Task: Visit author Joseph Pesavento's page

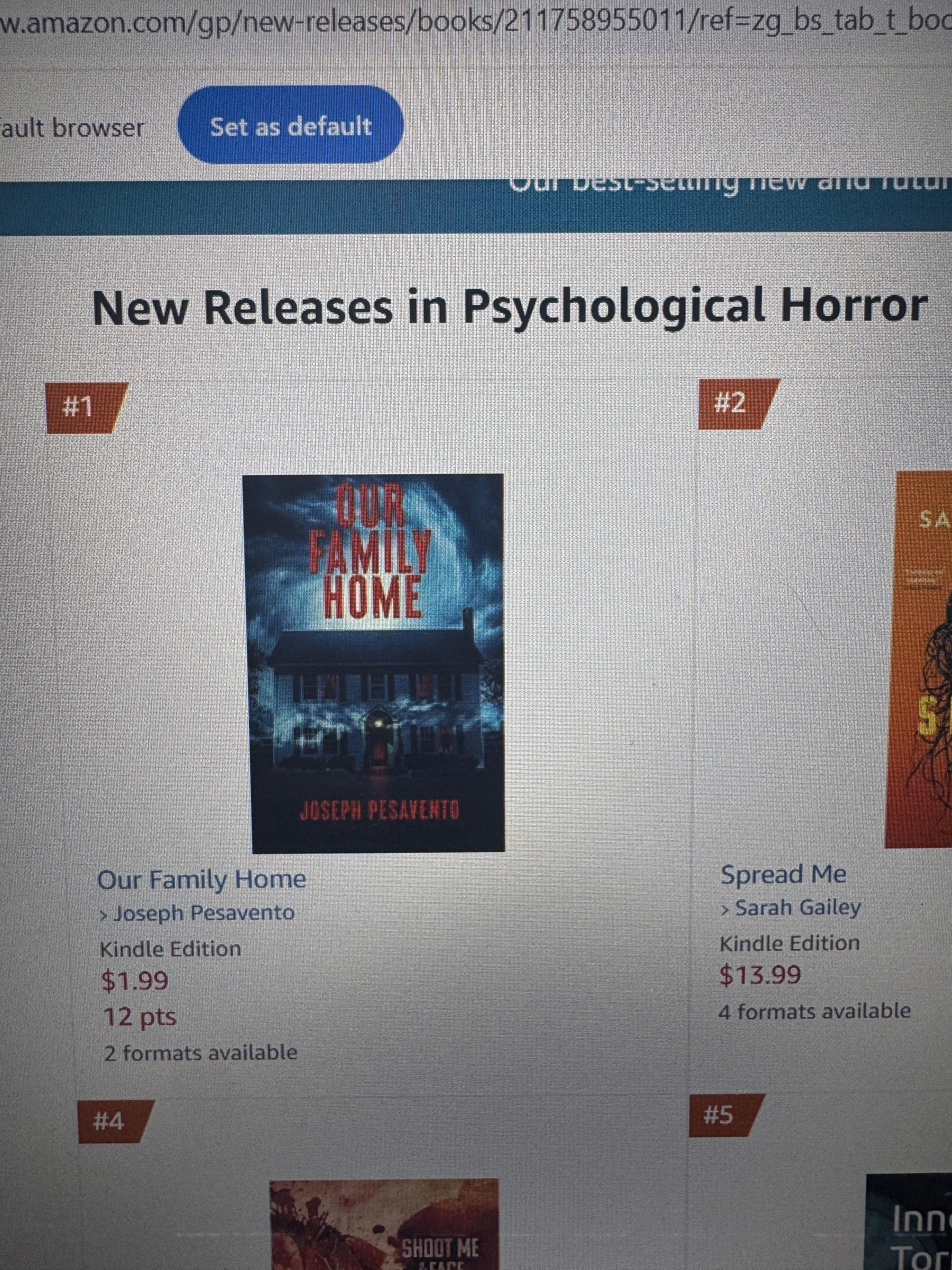Action: (x=197, y=912)
